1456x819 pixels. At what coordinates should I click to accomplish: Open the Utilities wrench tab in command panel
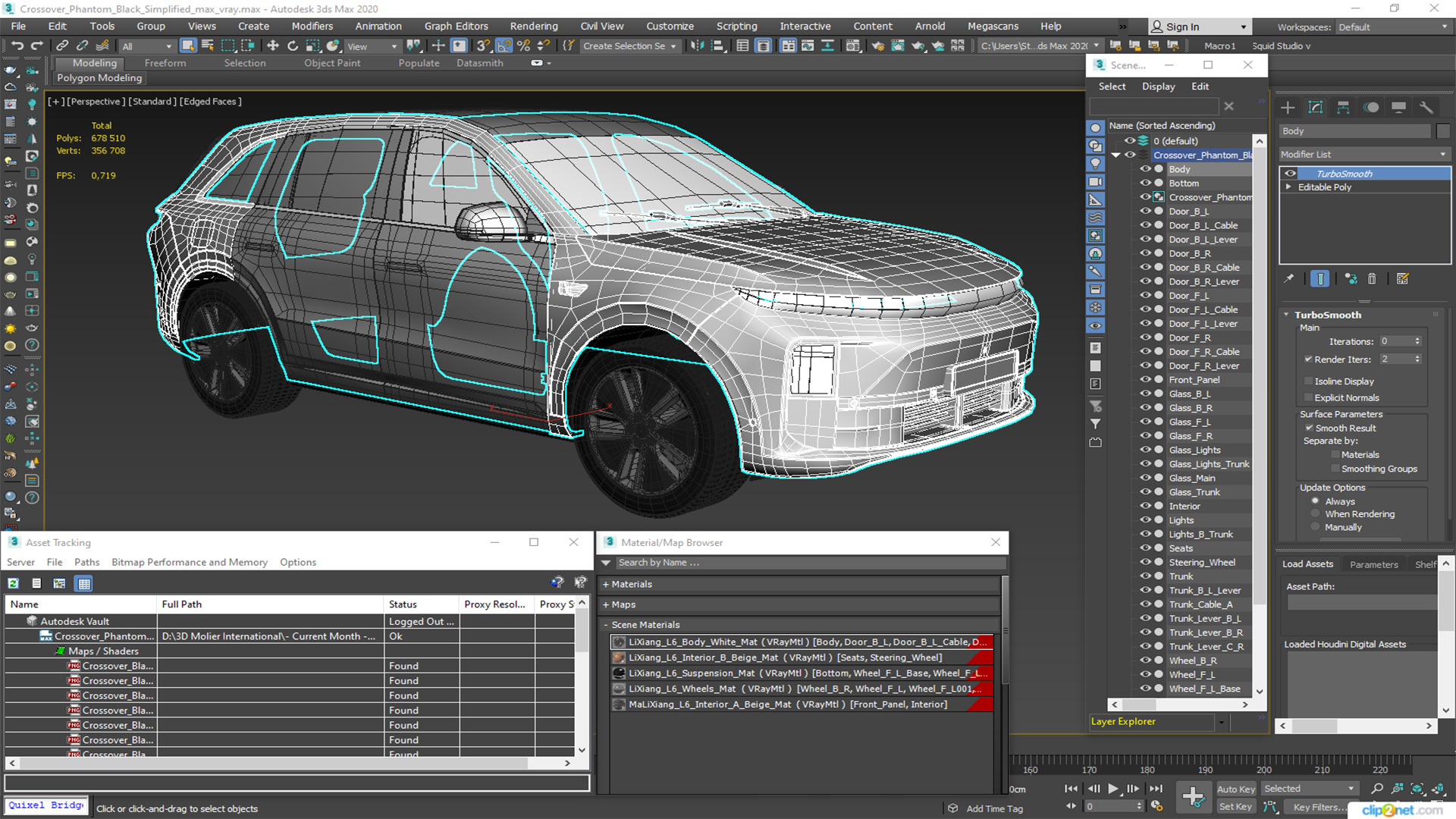click(x=1426, y=108)
